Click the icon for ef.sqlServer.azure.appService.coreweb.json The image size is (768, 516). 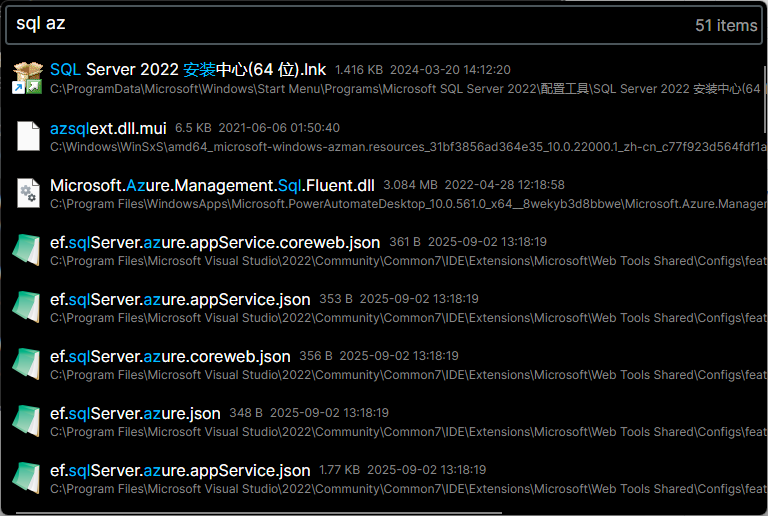(x=27, y=250)
